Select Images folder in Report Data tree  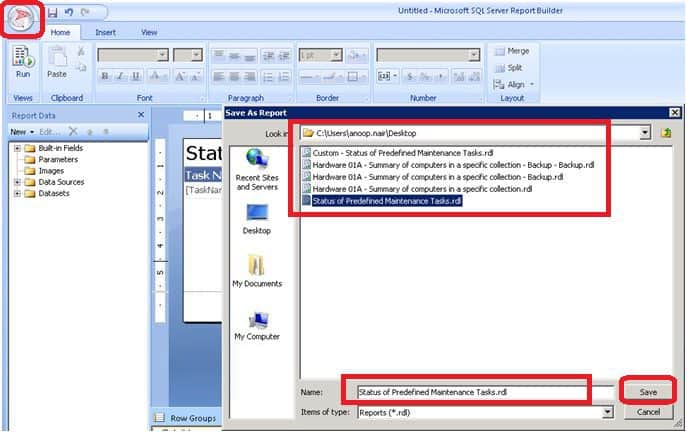coord(51,171)
